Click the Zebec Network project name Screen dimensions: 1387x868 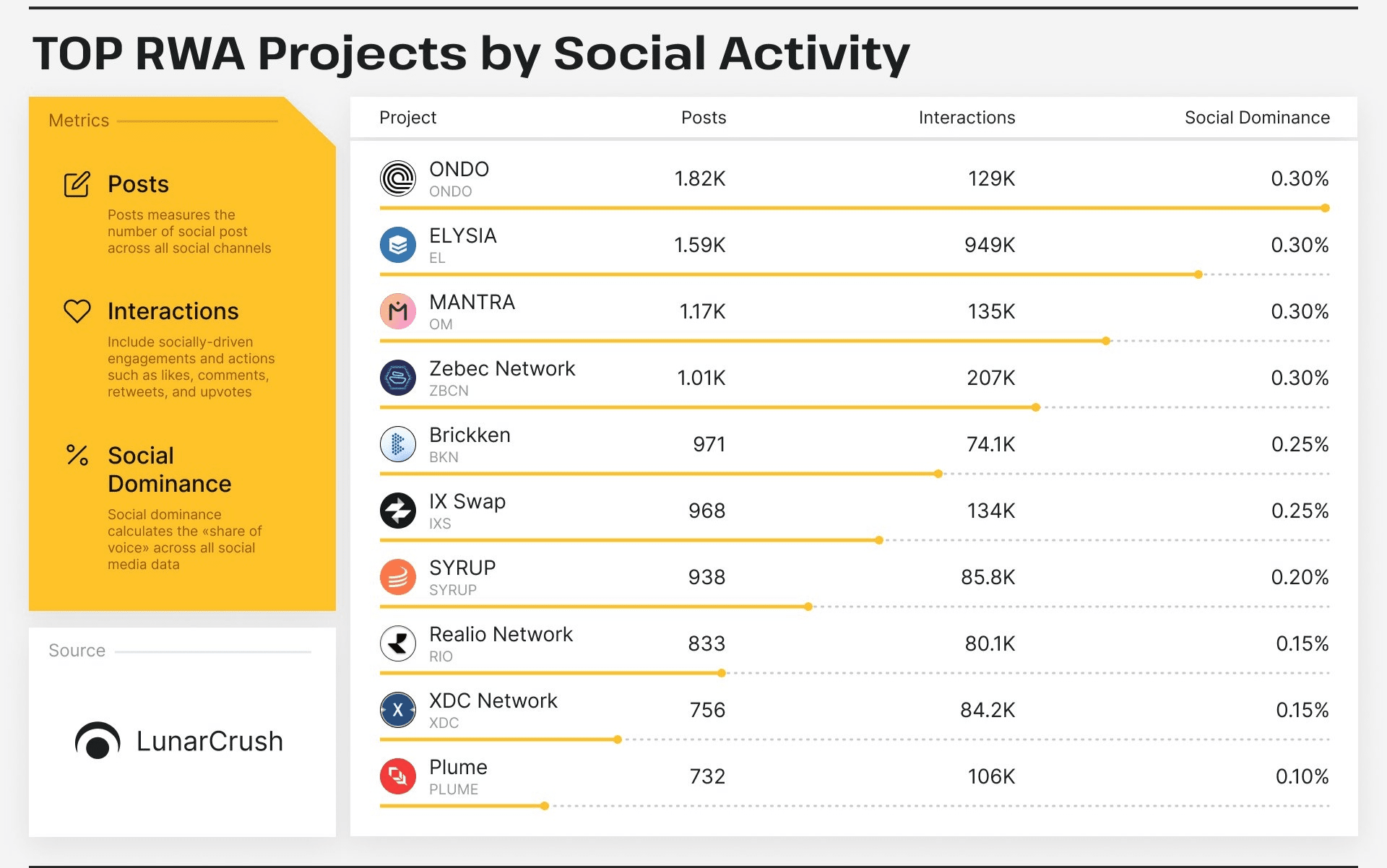(502, 369)
